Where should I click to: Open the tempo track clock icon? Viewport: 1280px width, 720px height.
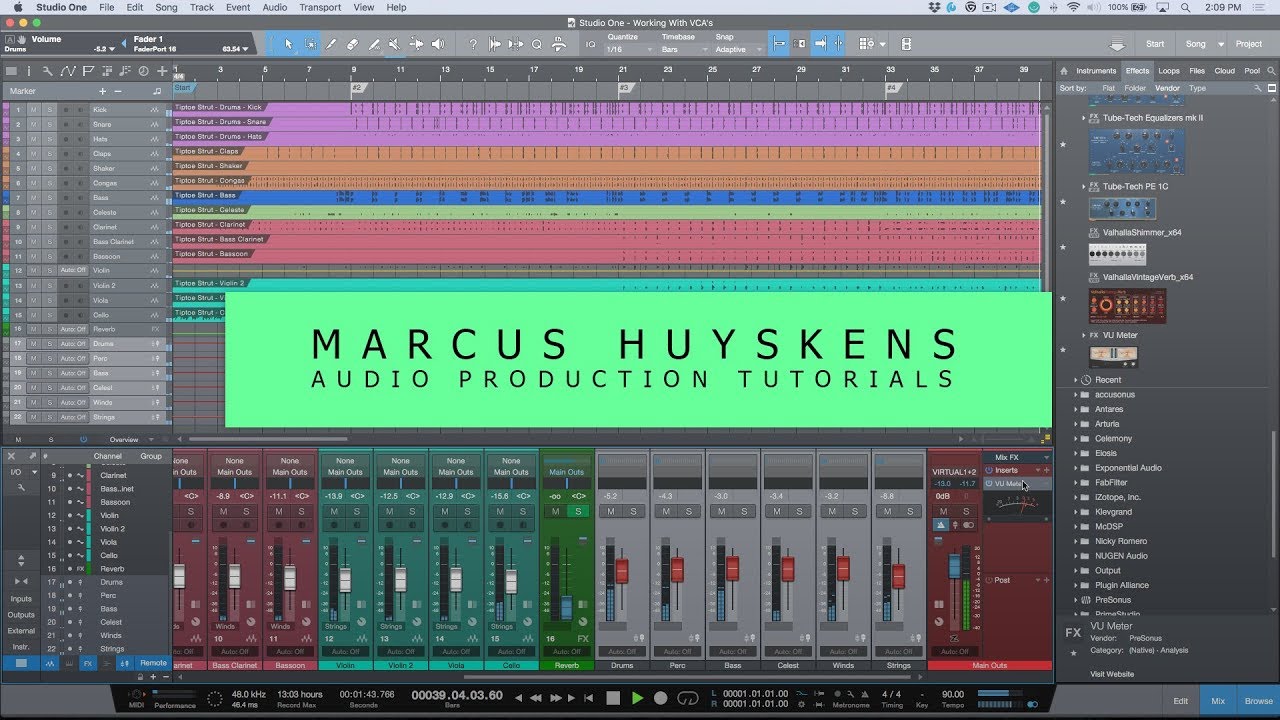143,71
